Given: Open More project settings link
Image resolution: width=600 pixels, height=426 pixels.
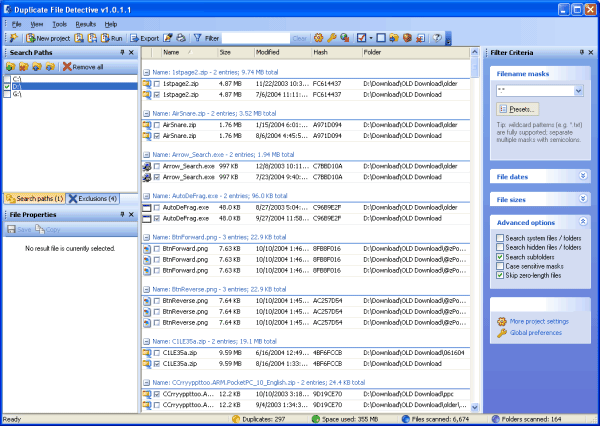Looking at the screenshot, I should point(538,321).
